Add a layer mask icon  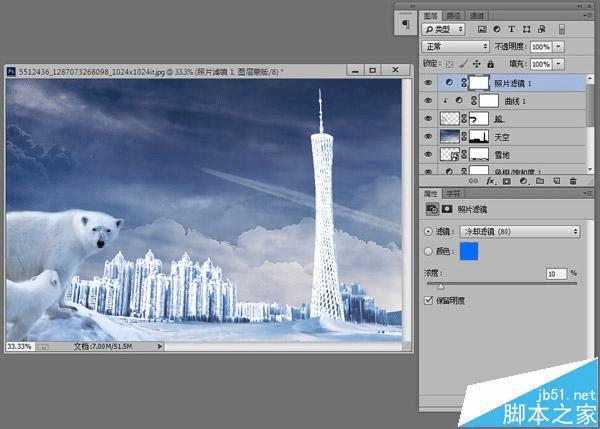click(x=507, y=181)
